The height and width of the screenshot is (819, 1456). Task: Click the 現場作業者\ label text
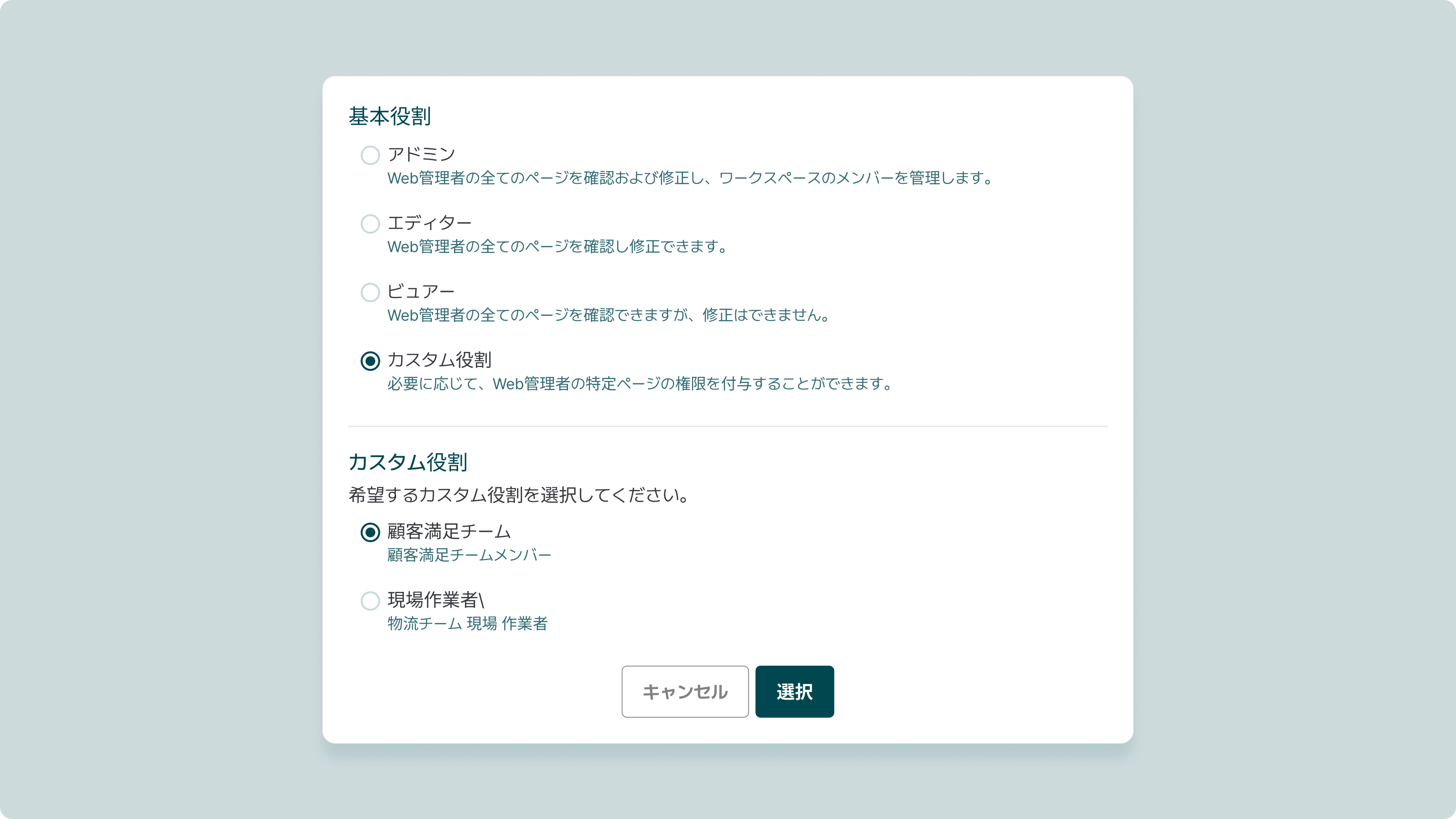[x=435, y=600]
